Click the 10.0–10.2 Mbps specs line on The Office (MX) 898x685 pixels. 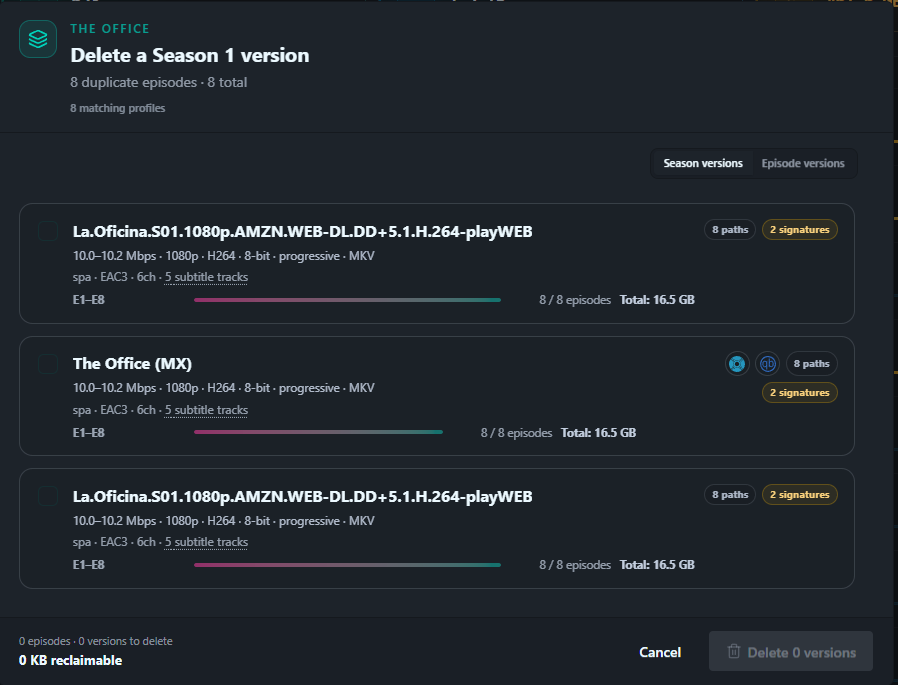pos(223,388)
